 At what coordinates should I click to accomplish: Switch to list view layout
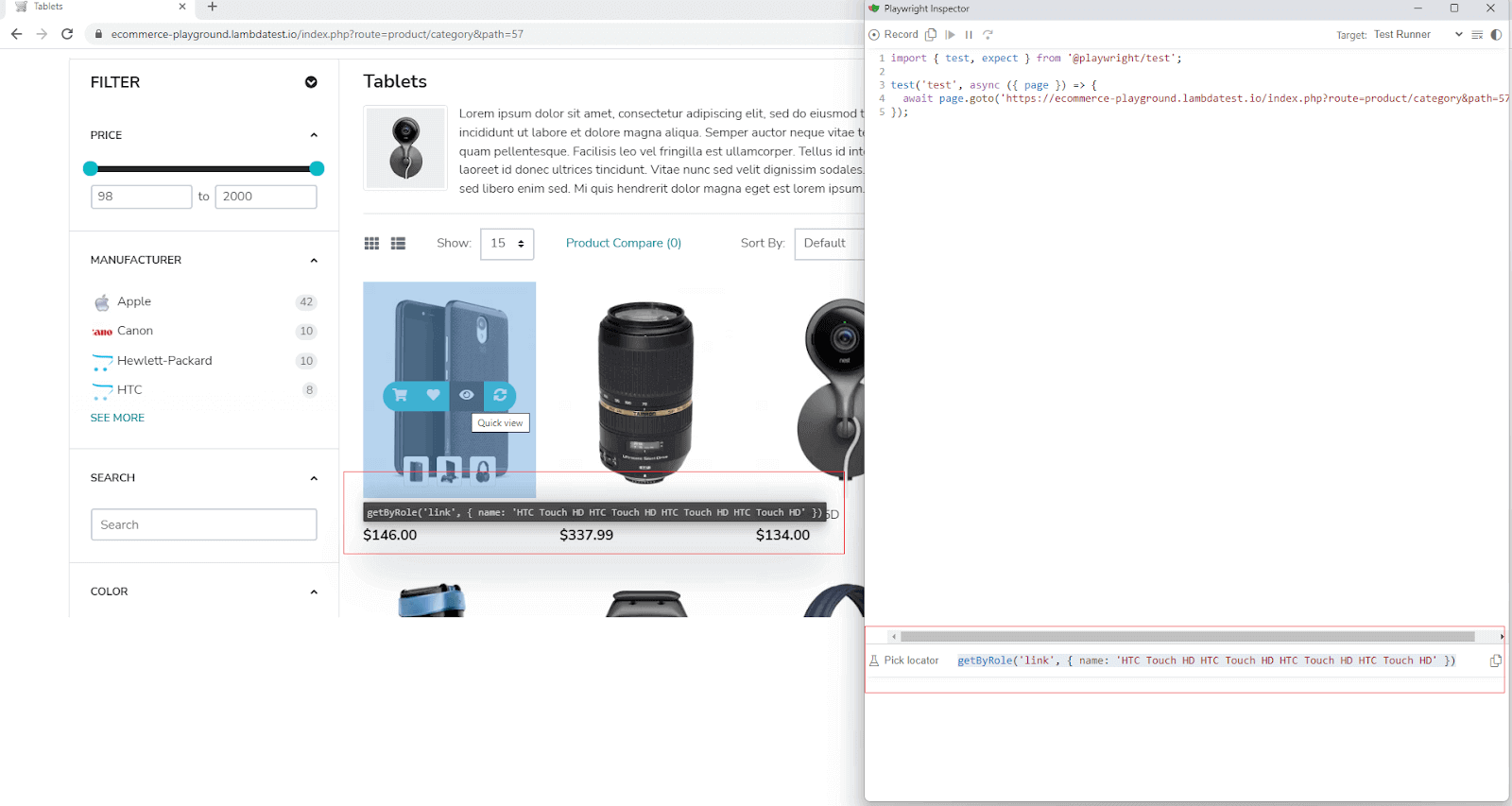coord(398,244)
